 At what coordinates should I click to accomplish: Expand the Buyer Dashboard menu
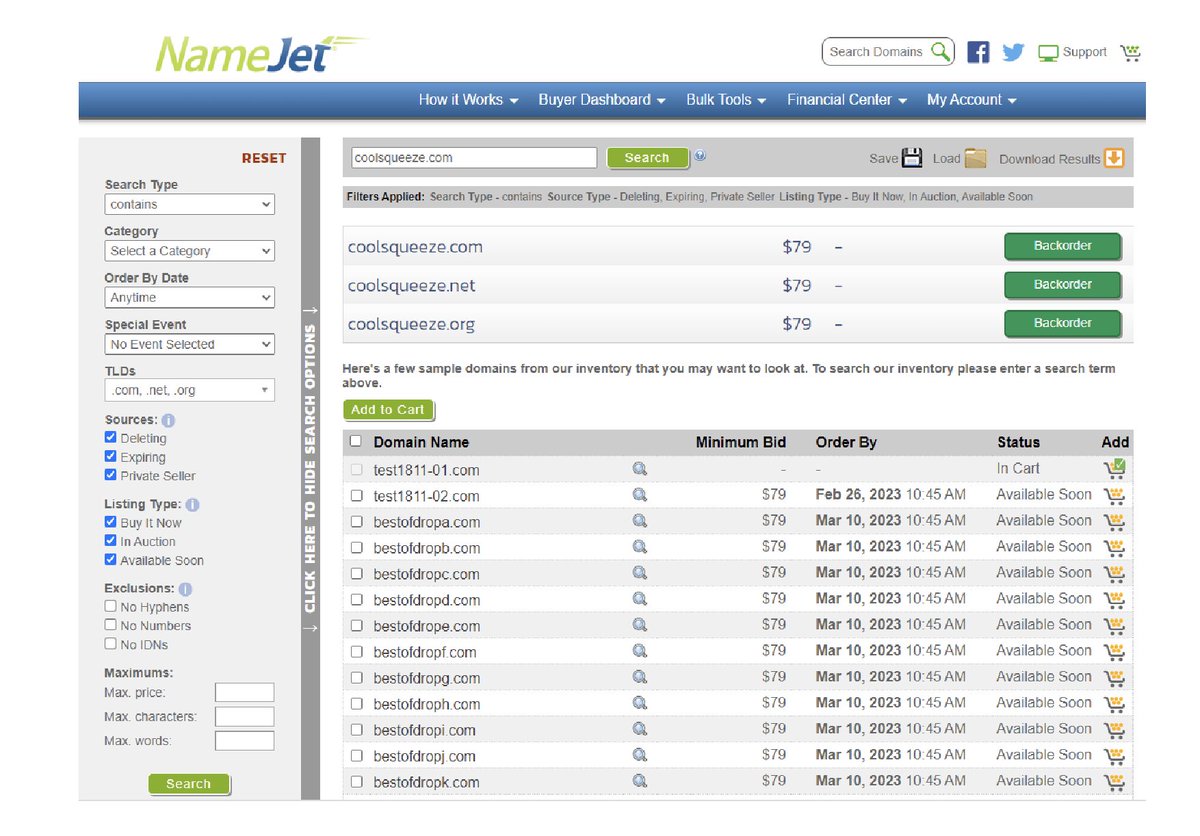(x=602, y=100)
